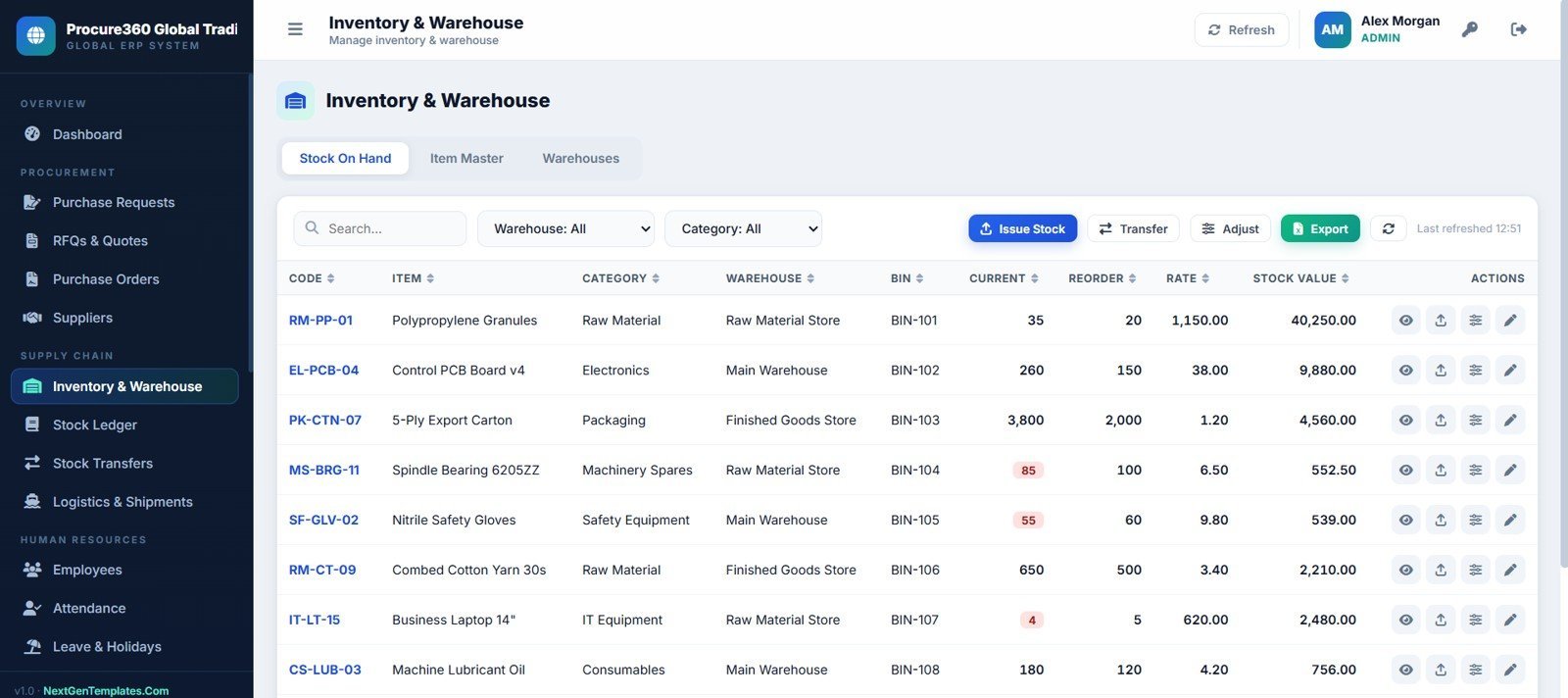
Task: Toggle the sidebar hamburger menu
Action: [x=295, y=29]
